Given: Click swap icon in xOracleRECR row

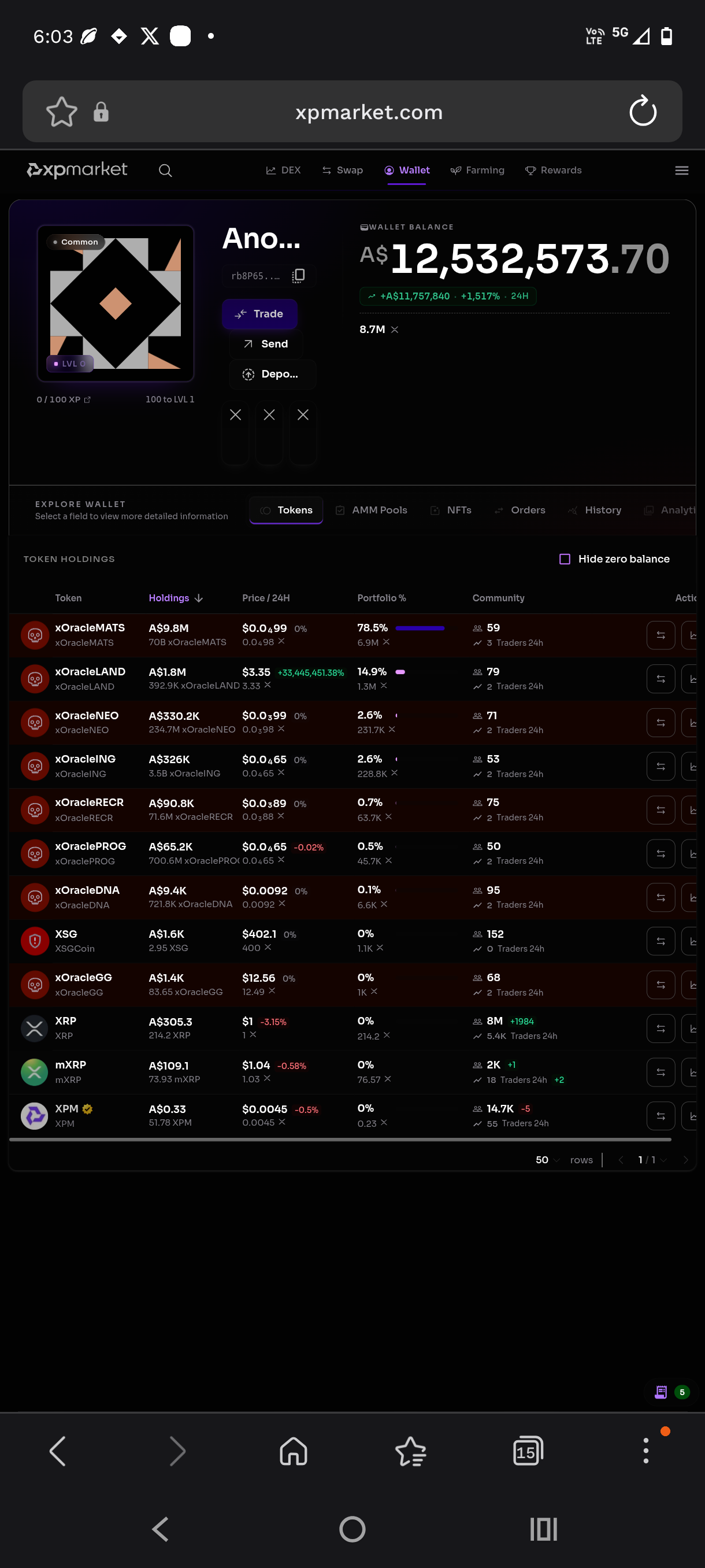Looking at the screenshot, I should point(661,810).
